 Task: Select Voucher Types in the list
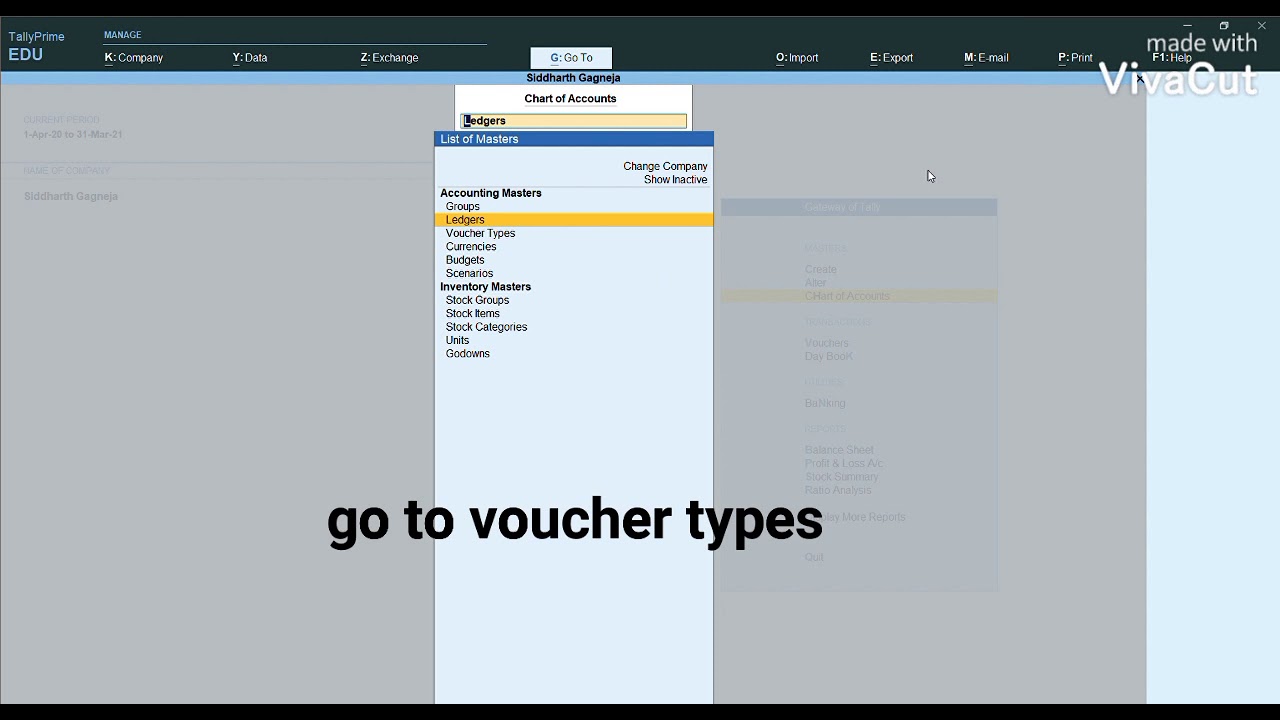(x=480, y=233)
